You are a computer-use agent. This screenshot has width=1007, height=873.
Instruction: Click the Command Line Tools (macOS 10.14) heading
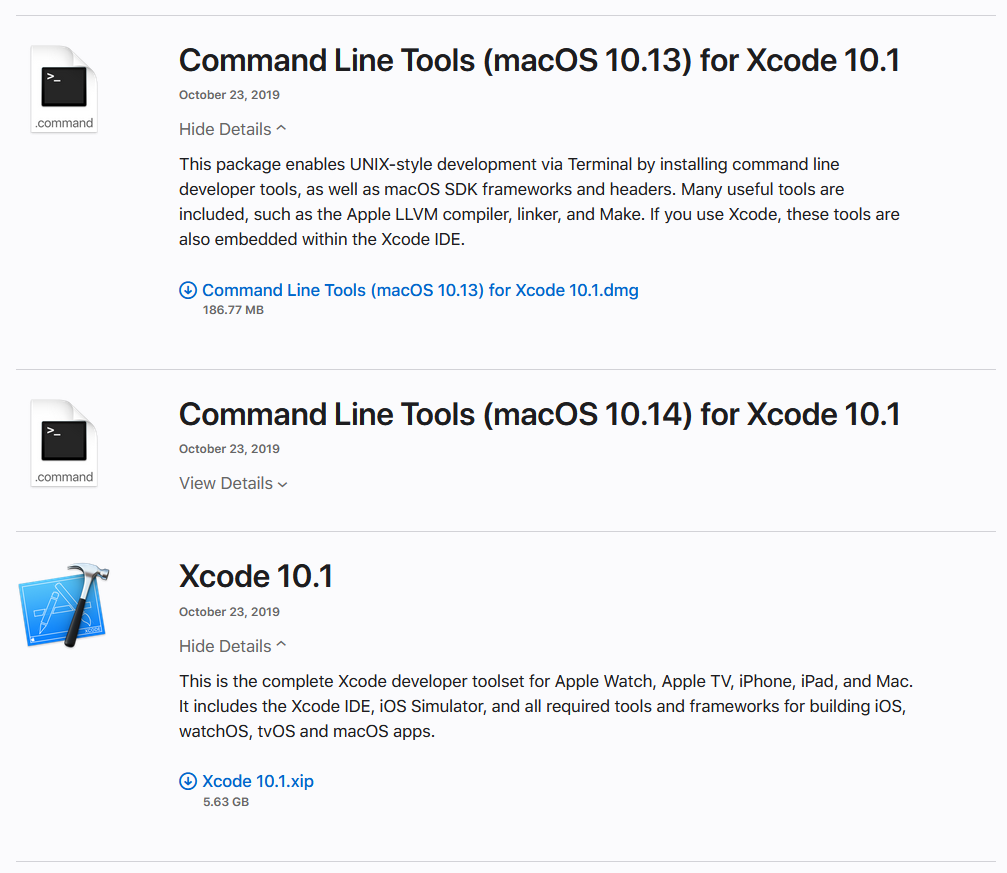coord(538,414)
